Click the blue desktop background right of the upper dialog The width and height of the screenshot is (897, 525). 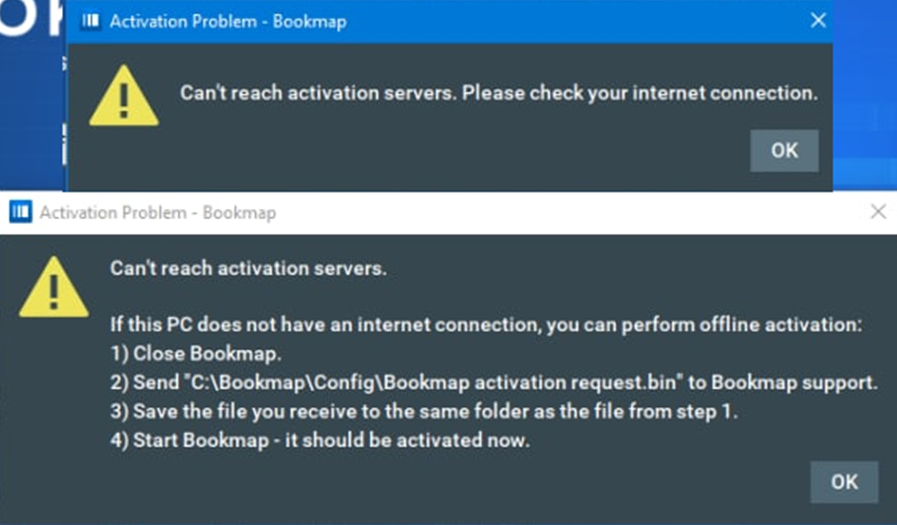[864, 94]
